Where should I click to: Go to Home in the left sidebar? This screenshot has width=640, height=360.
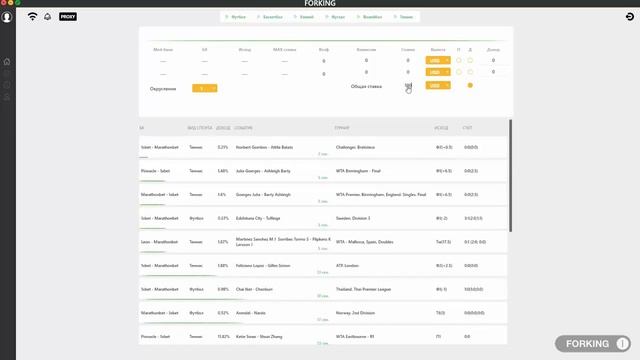click(7, 62)
